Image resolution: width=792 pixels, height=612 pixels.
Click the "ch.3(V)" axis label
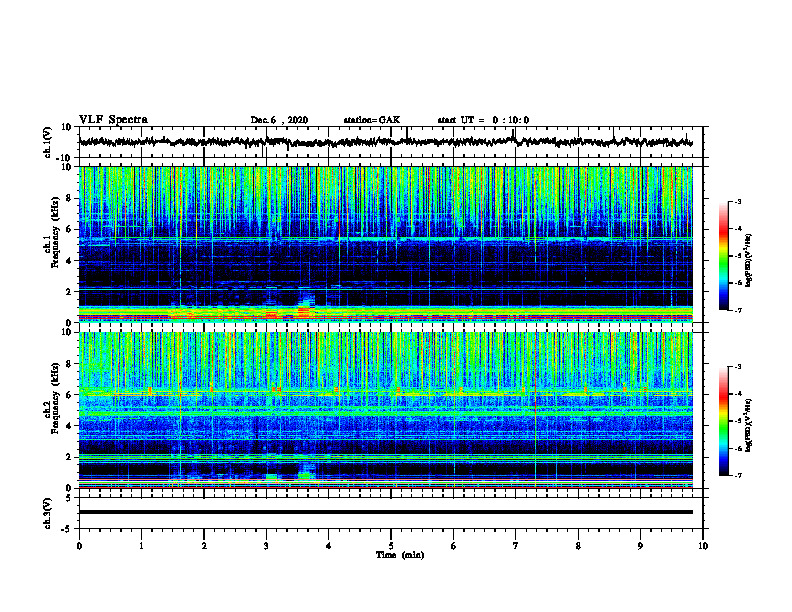pyautogui.click(x=48, y=513)
